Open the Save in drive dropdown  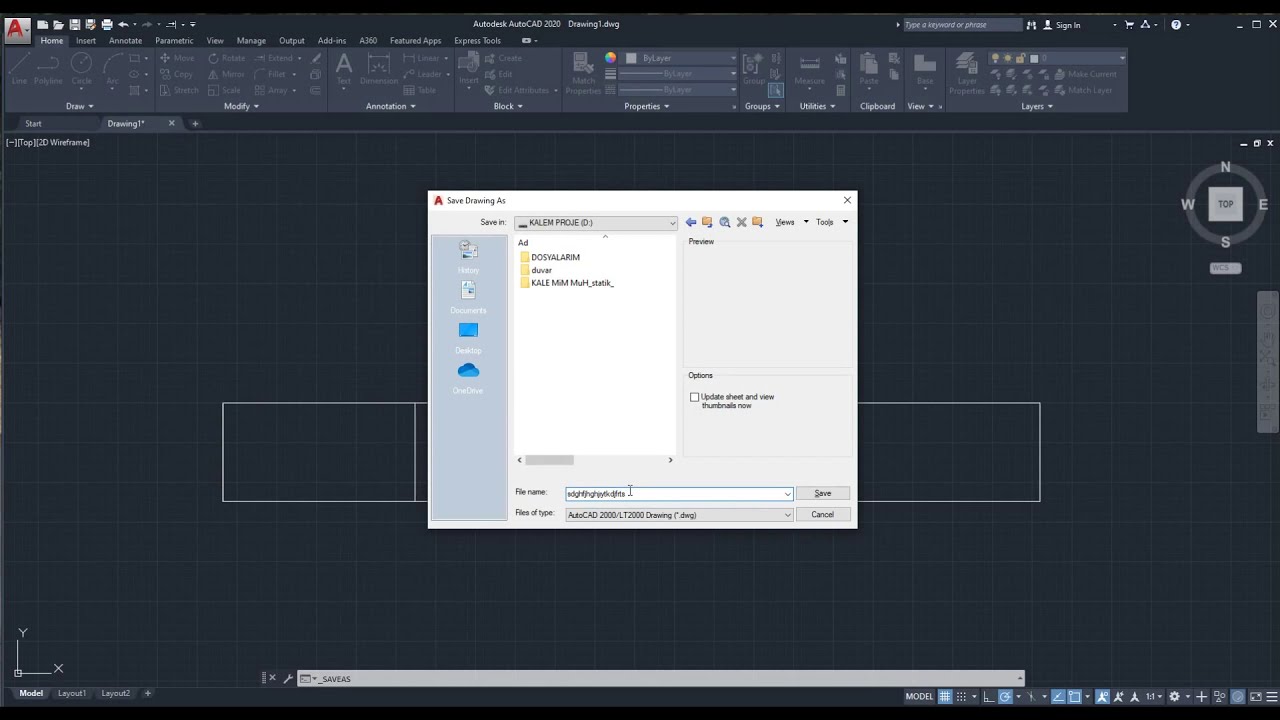pyautogui.click(x=596, y=222)
